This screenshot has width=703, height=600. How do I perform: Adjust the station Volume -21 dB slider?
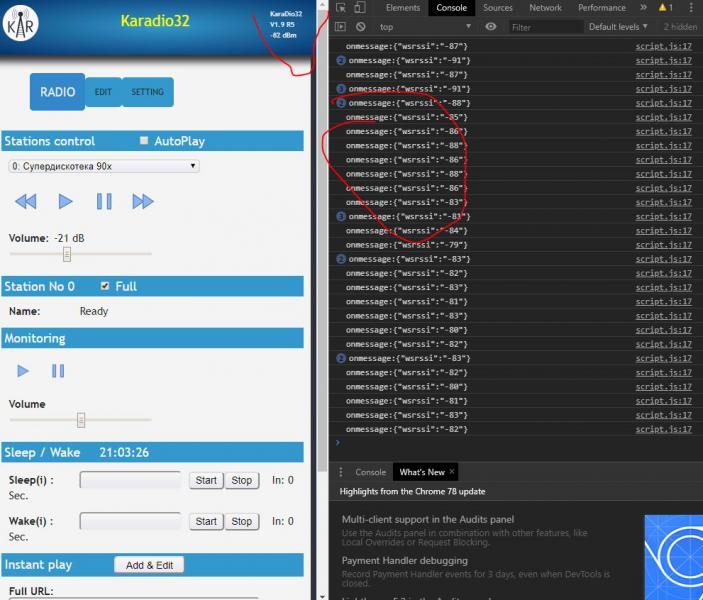click(x=67, y=254)
